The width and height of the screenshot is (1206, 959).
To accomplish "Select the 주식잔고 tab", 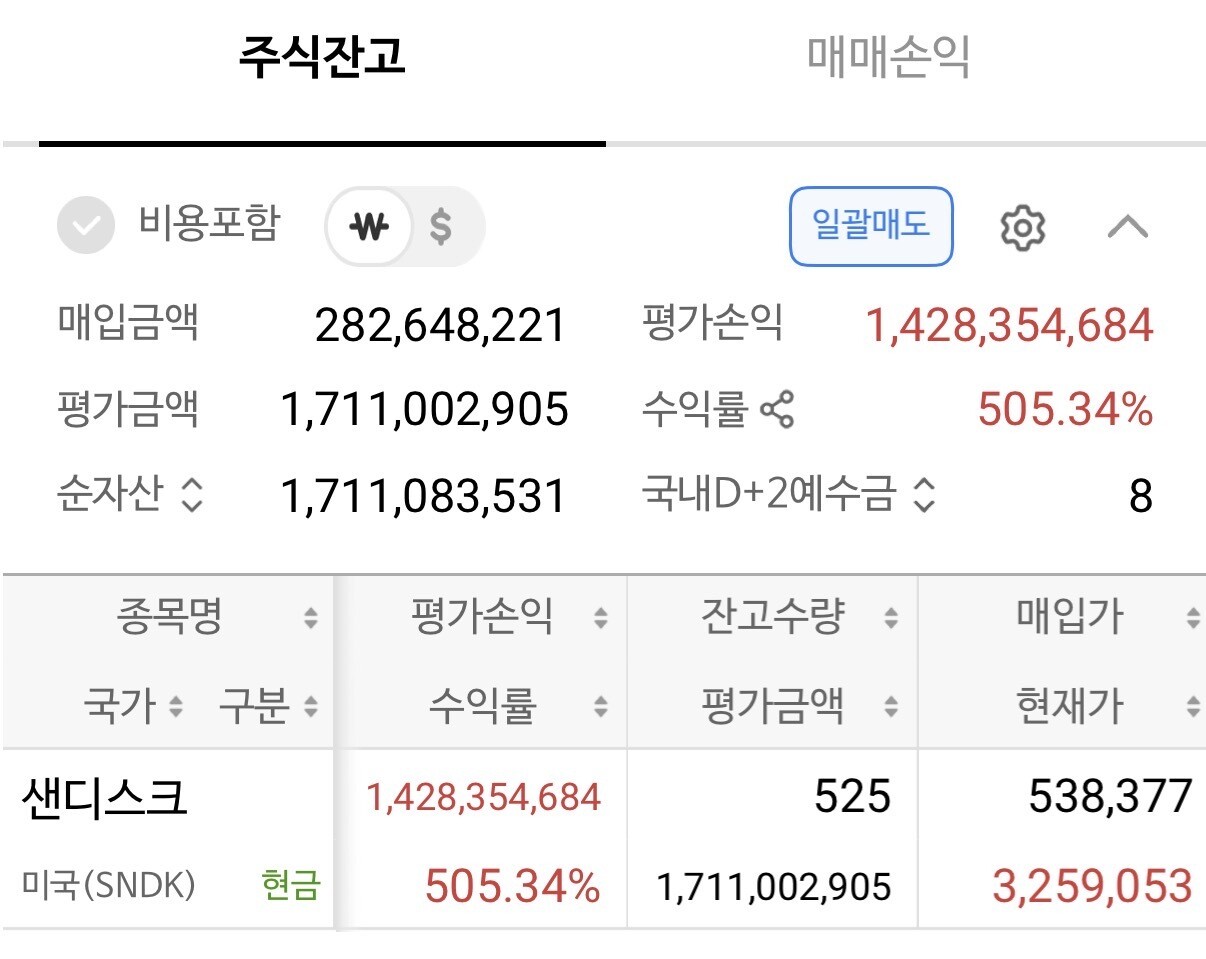I will tap(322, 57).
